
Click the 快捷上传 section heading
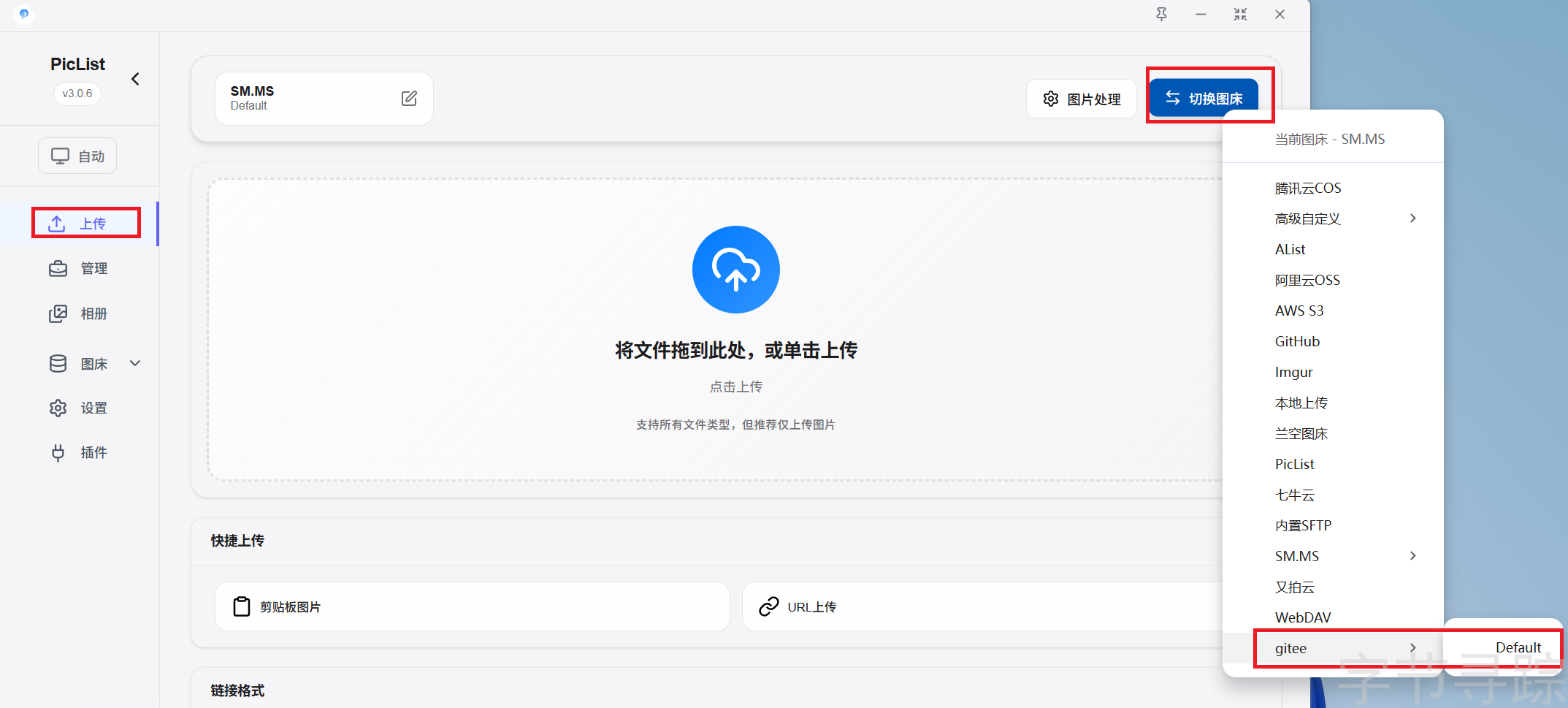(x=237, y=541)
